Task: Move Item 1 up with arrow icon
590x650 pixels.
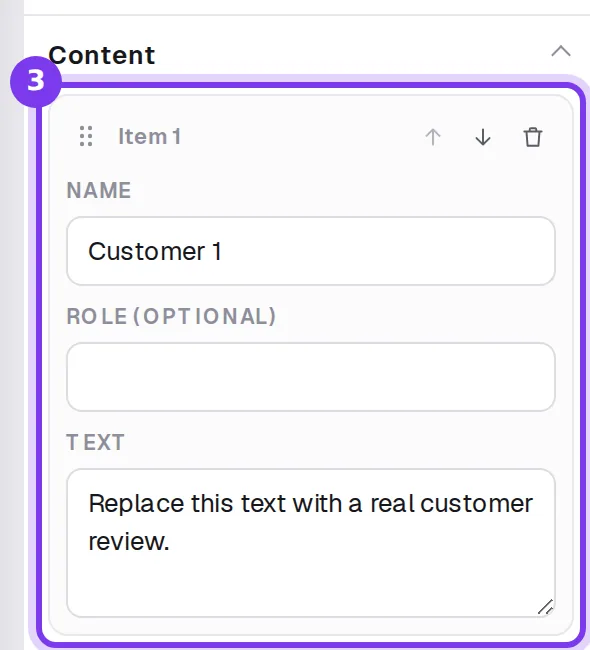Action: (x=432, y=137)
